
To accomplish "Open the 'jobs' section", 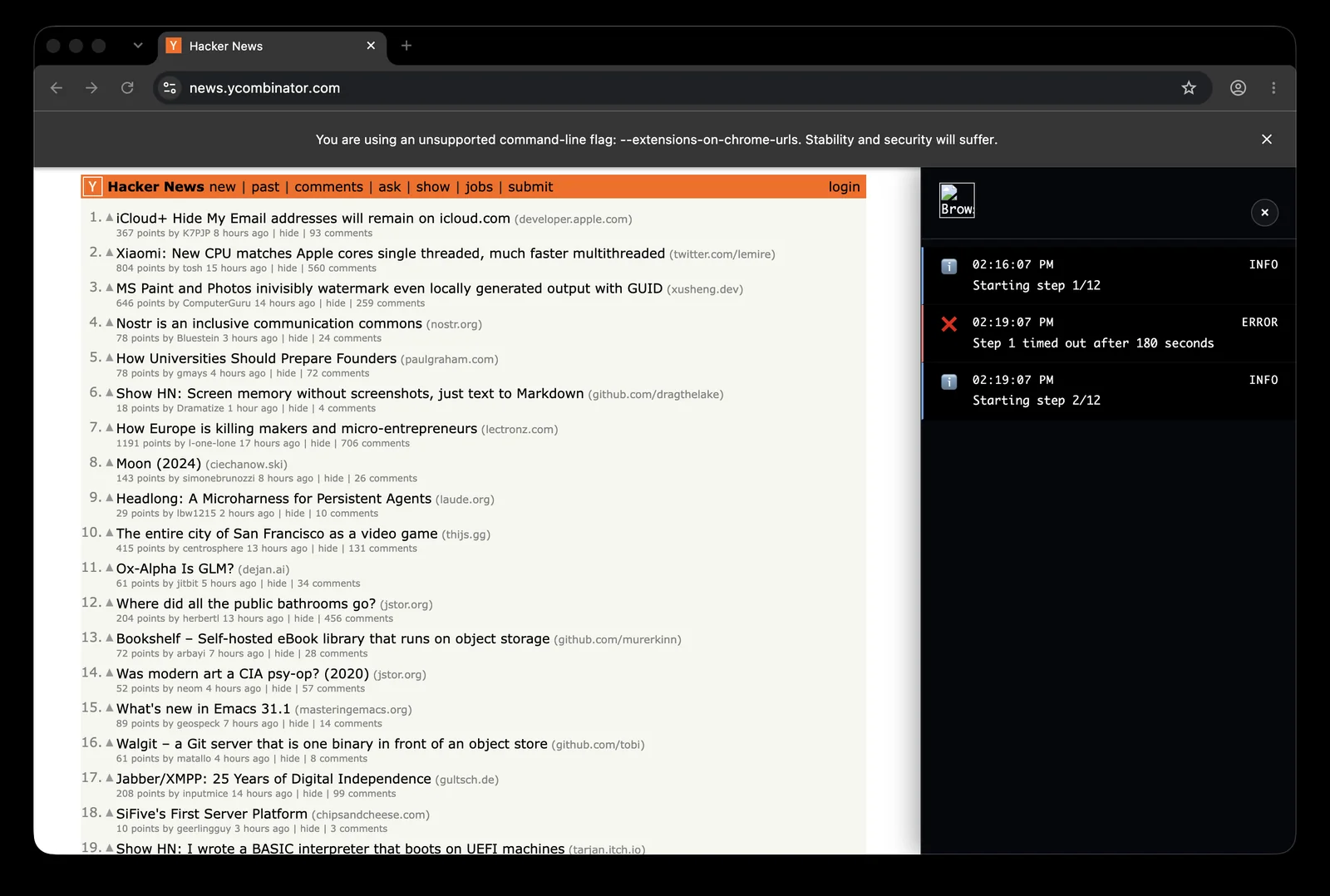I will pos(479,187).
